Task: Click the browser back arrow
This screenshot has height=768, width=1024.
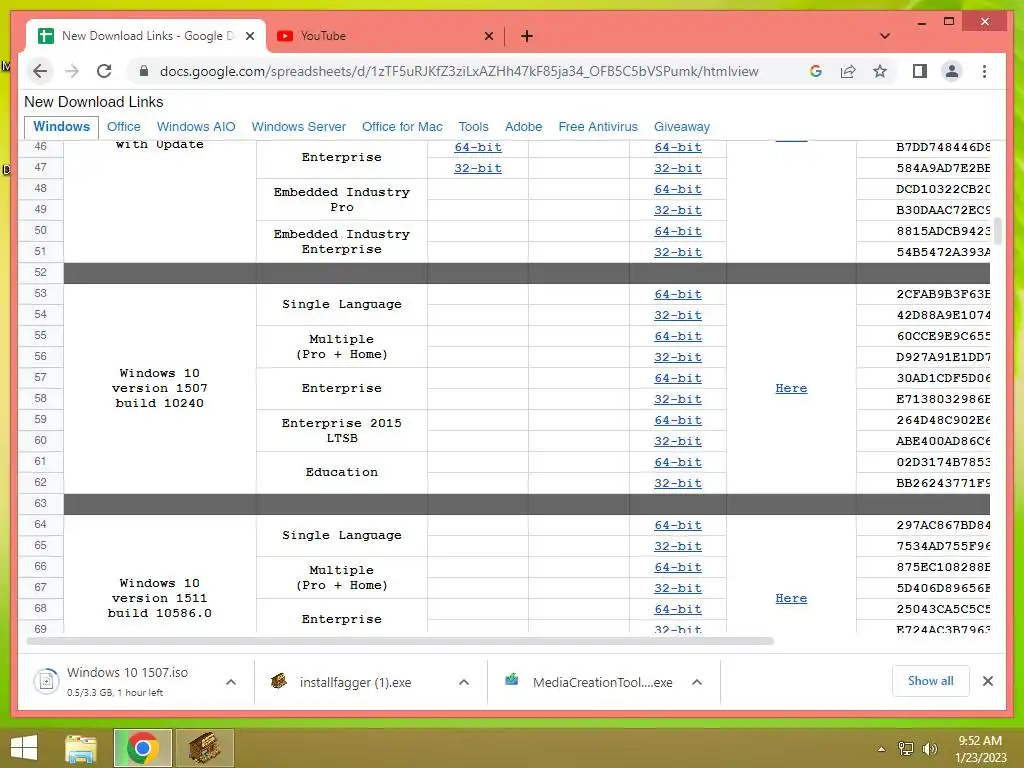Action: pyautogui.click(x=40, y=71)
